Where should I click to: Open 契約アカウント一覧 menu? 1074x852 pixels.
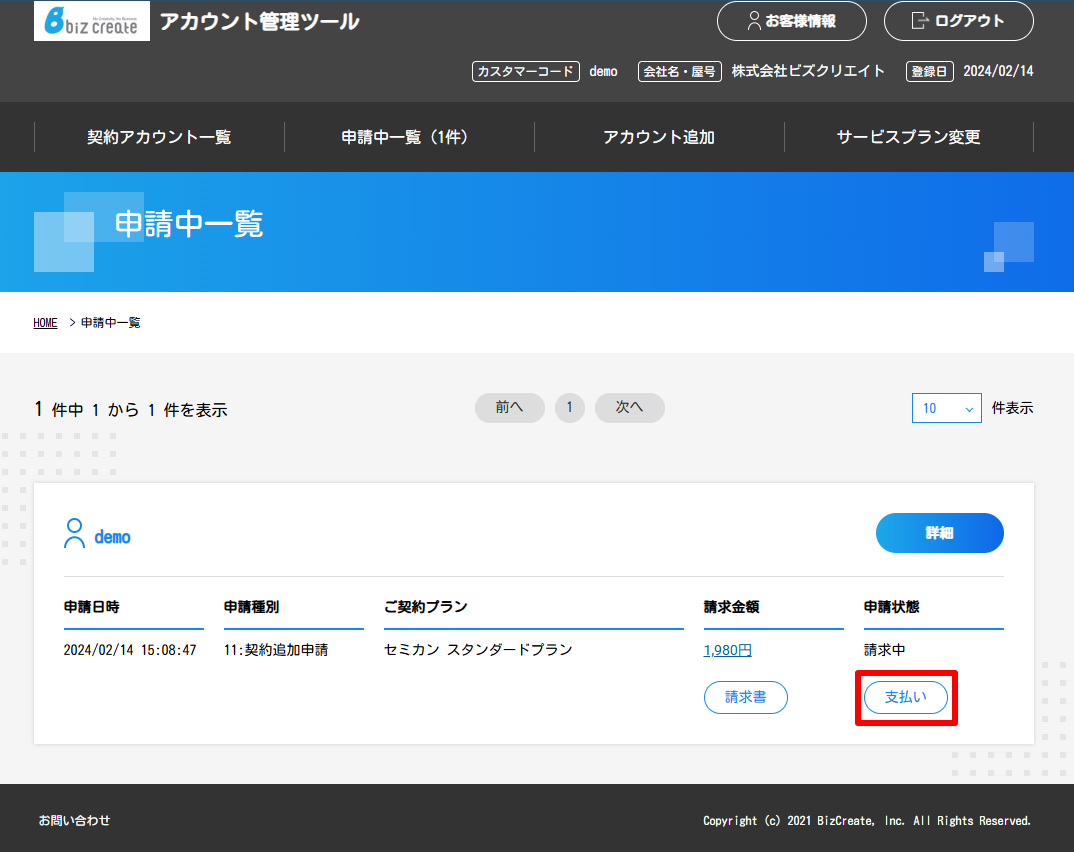(x=159, y=137)
